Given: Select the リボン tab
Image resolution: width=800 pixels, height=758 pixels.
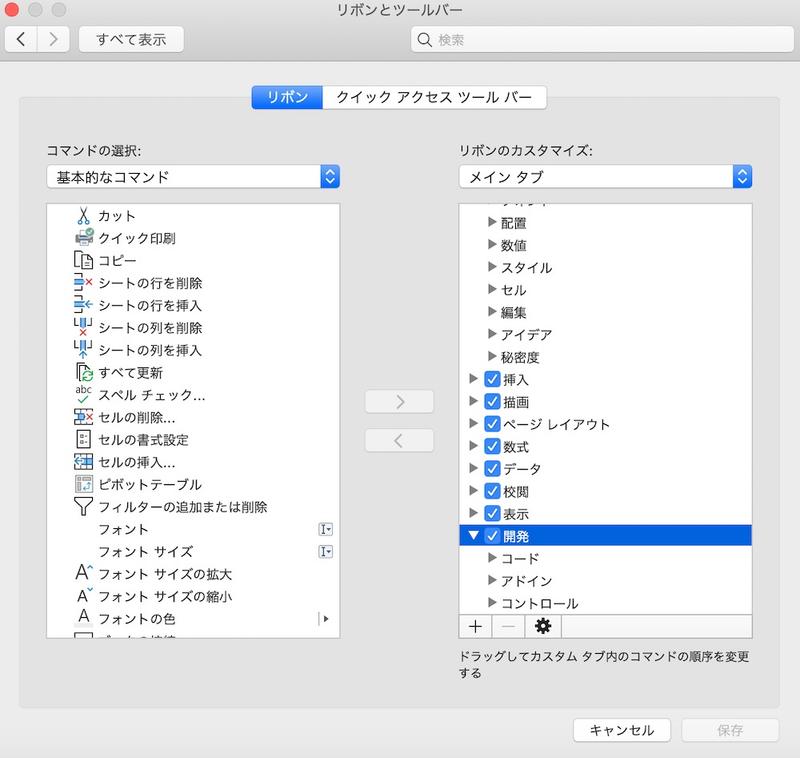Looking at the screenshot, I should 287,97.
